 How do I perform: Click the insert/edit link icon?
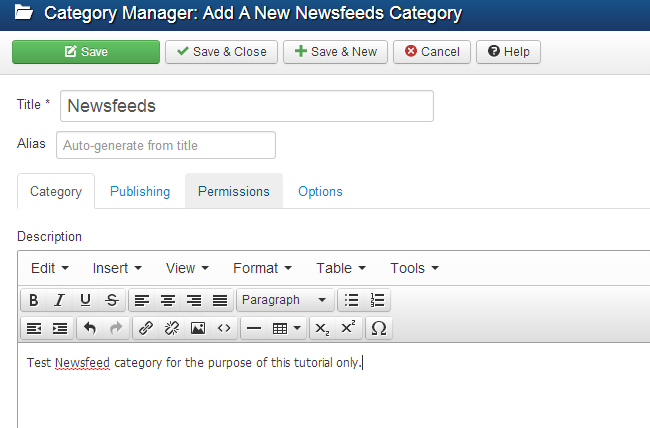click(x=146, y=328)
